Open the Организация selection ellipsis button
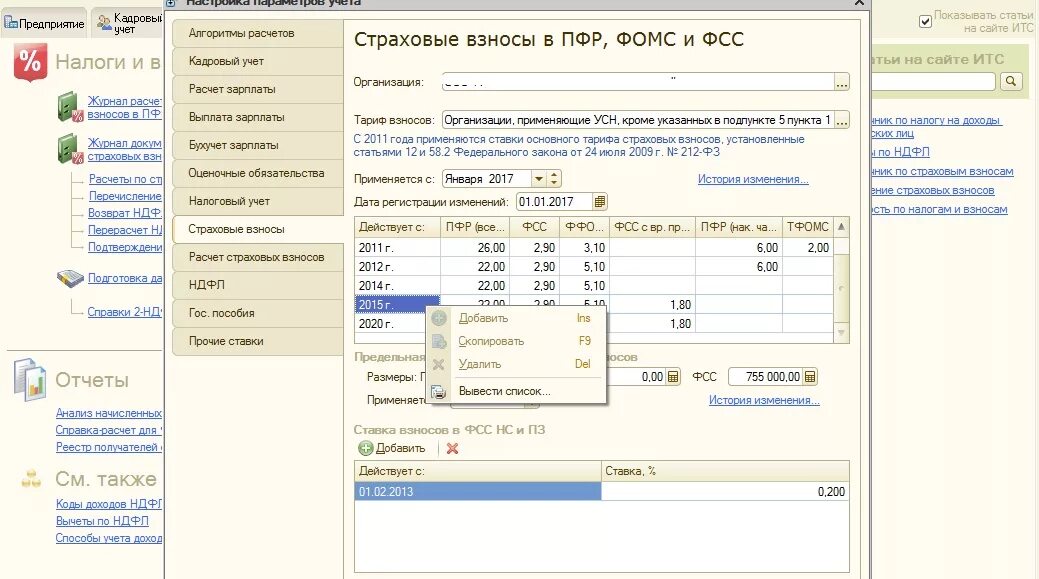Viewport: 1039px width, 579px height. [x=842, y=82]
